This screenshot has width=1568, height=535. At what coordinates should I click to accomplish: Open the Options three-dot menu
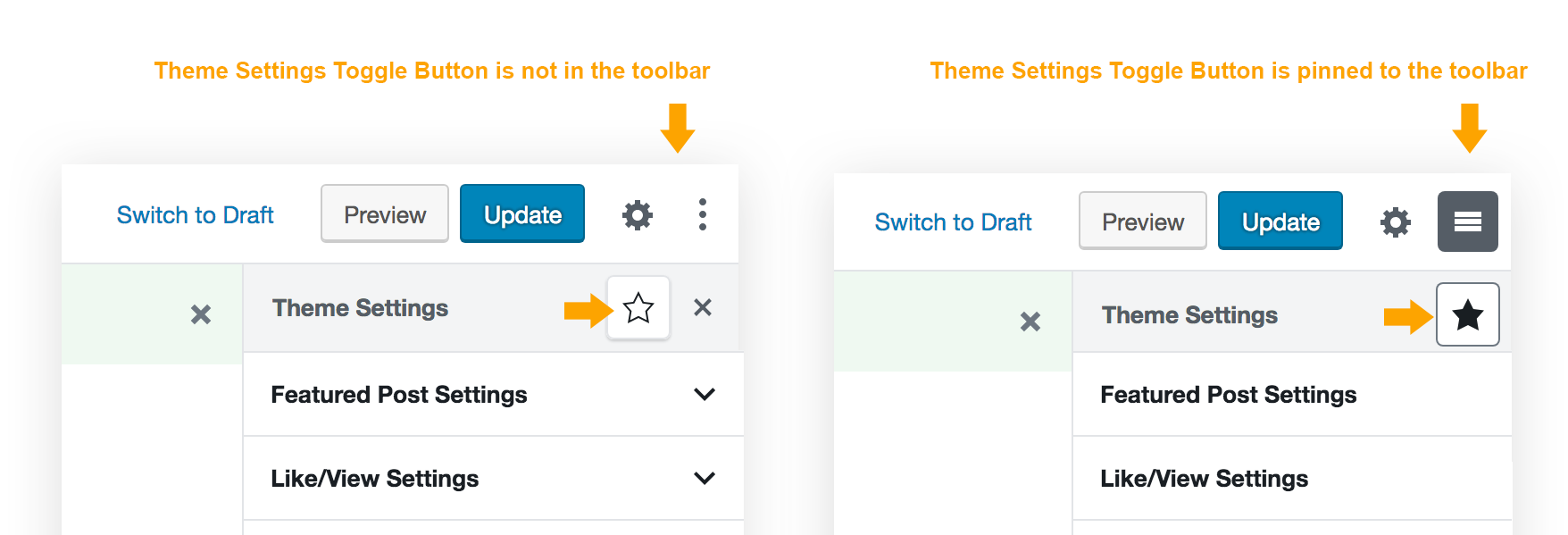(703, 214)
